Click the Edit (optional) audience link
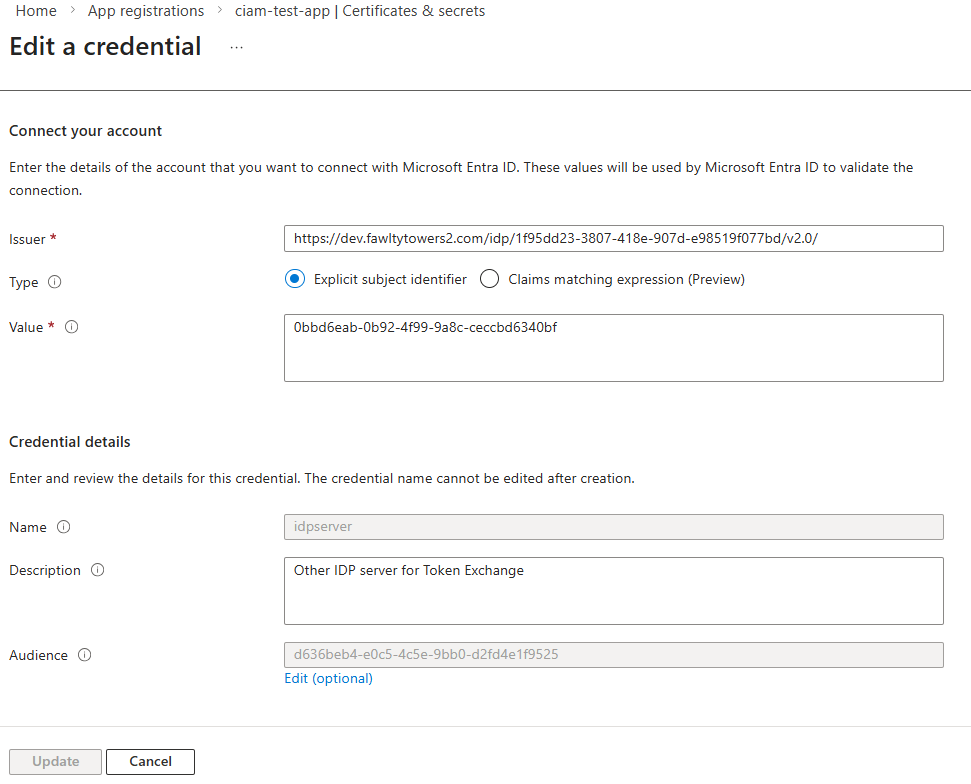Image resolution: width=971 pixels, height=784 pixels. [x=328, y=678]
